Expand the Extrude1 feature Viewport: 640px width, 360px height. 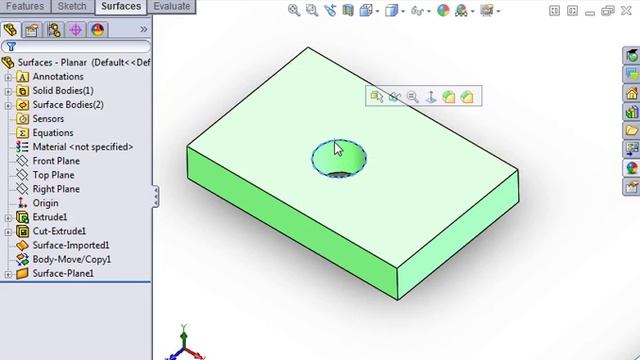8,218
